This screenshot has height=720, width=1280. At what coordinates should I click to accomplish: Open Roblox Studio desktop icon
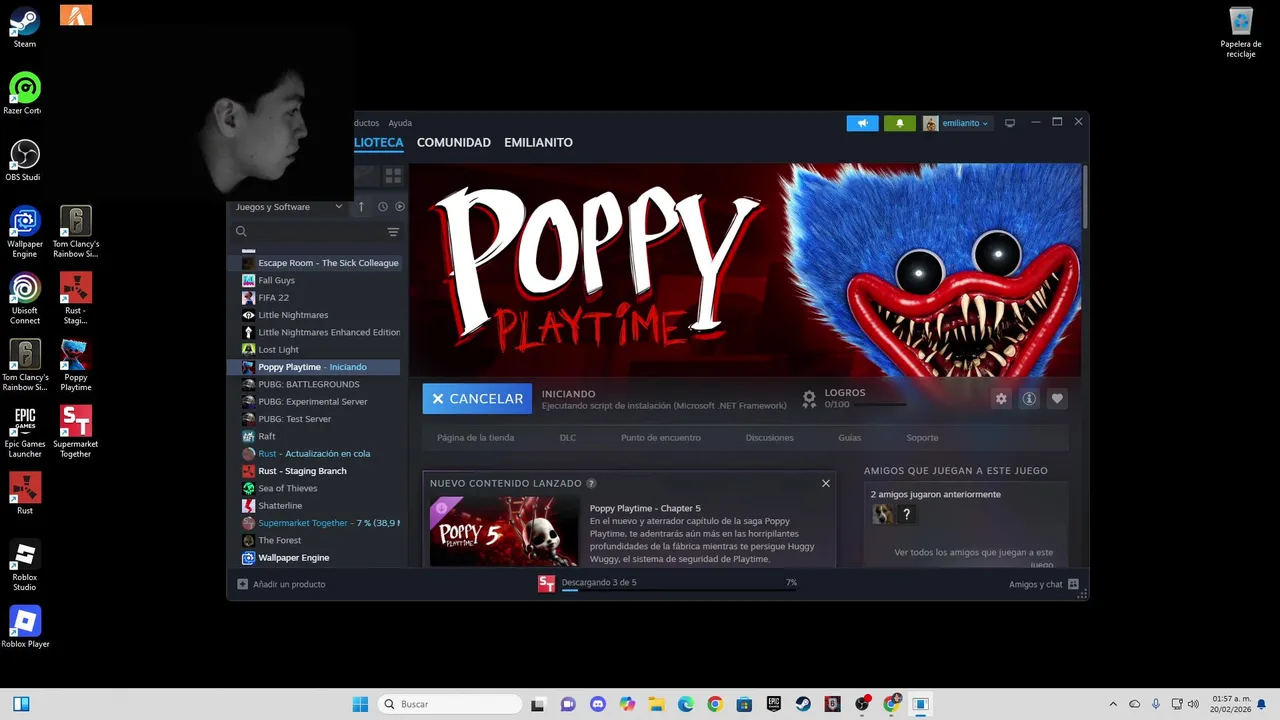coord(25,565)
